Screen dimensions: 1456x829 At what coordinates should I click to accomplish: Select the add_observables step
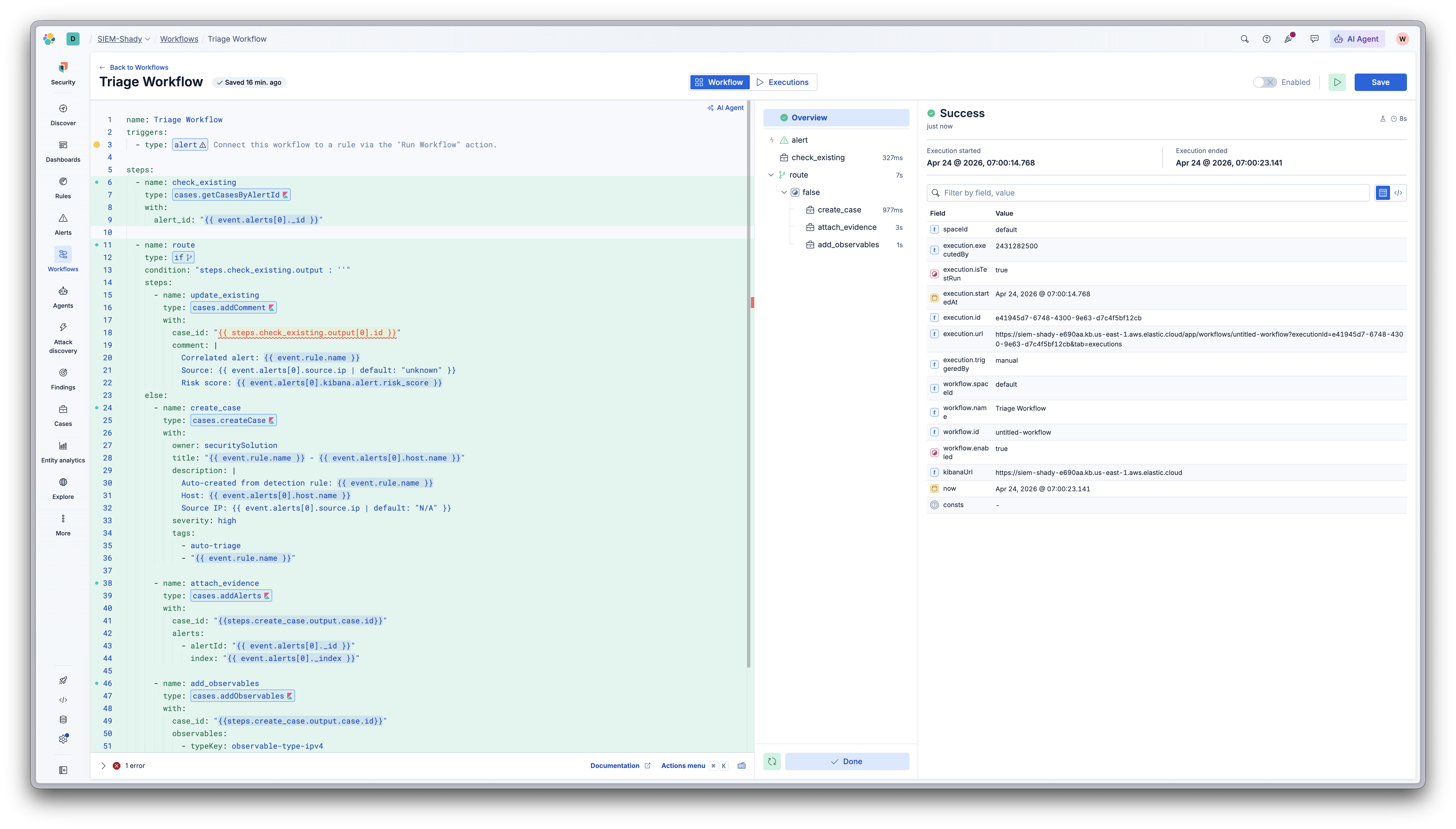click(854, 245)
